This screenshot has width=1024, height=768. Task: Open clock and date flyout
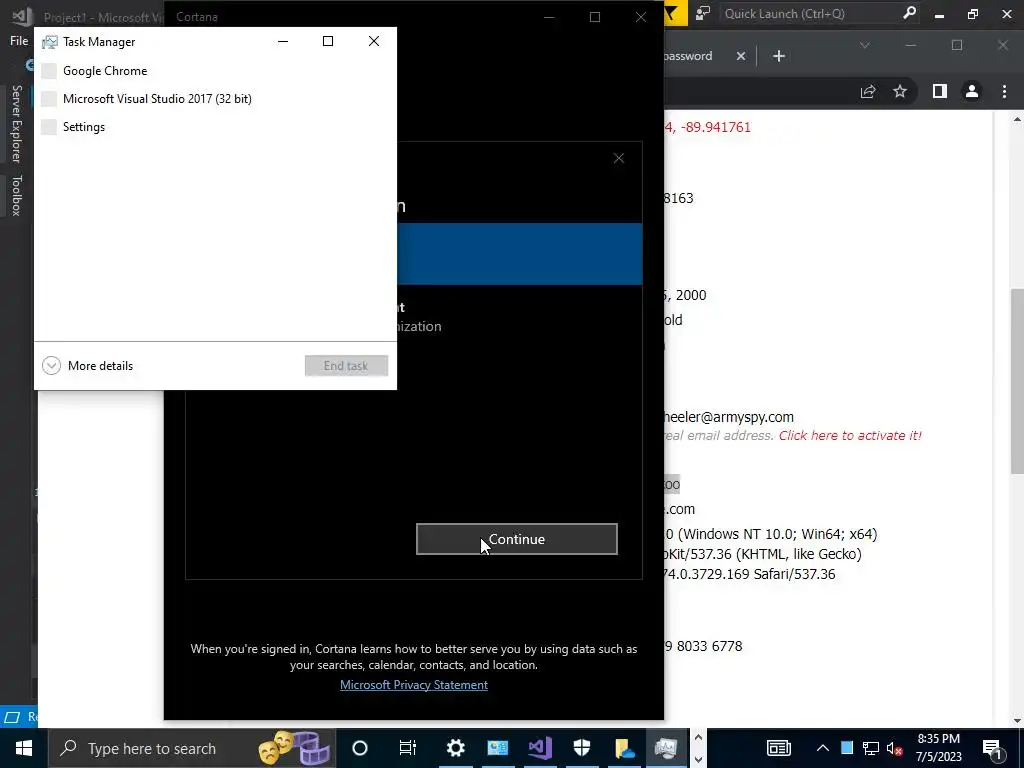point(938,748)
